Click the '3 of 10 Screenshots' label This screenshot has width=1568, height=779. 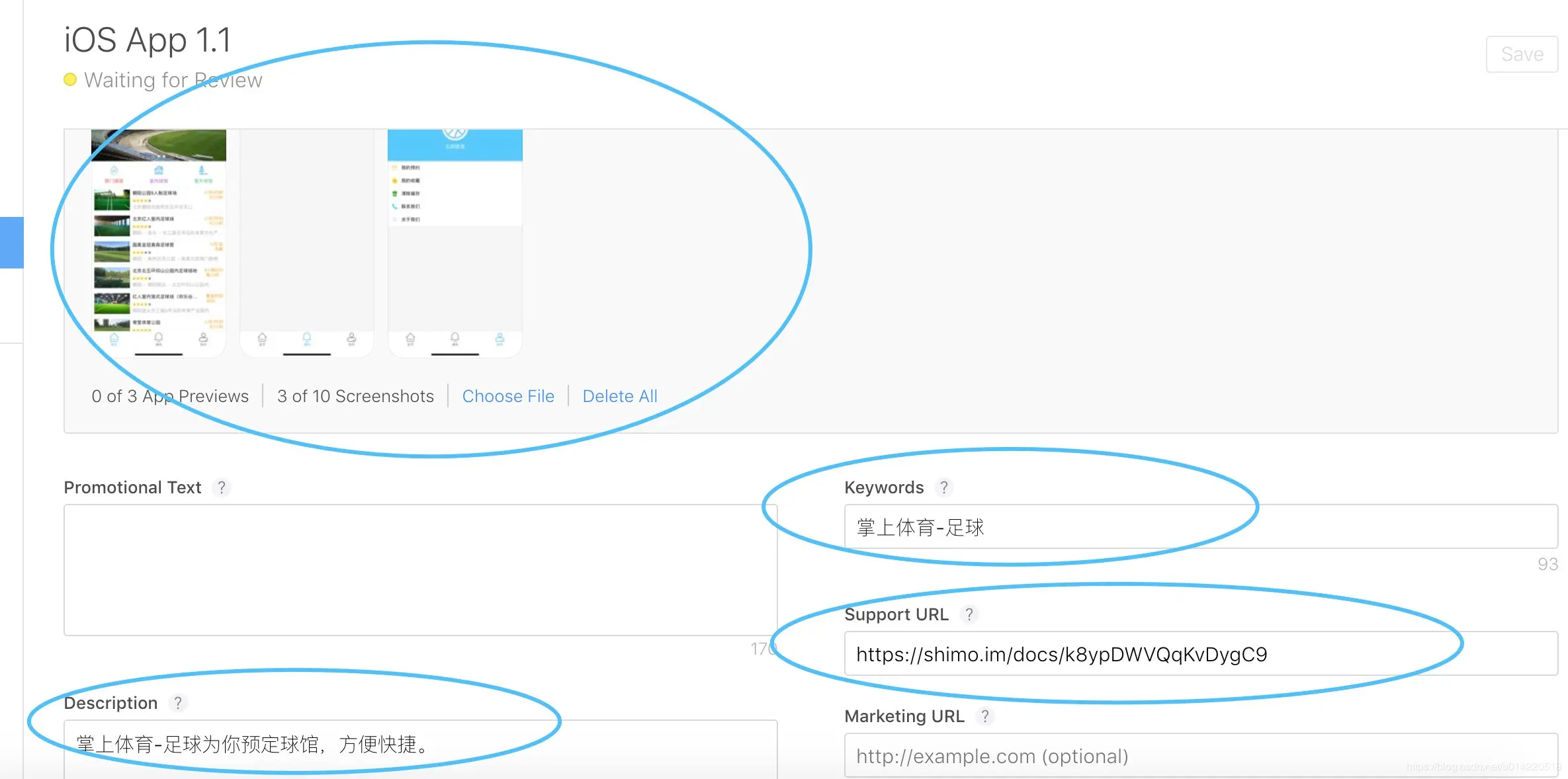(355, 396)
